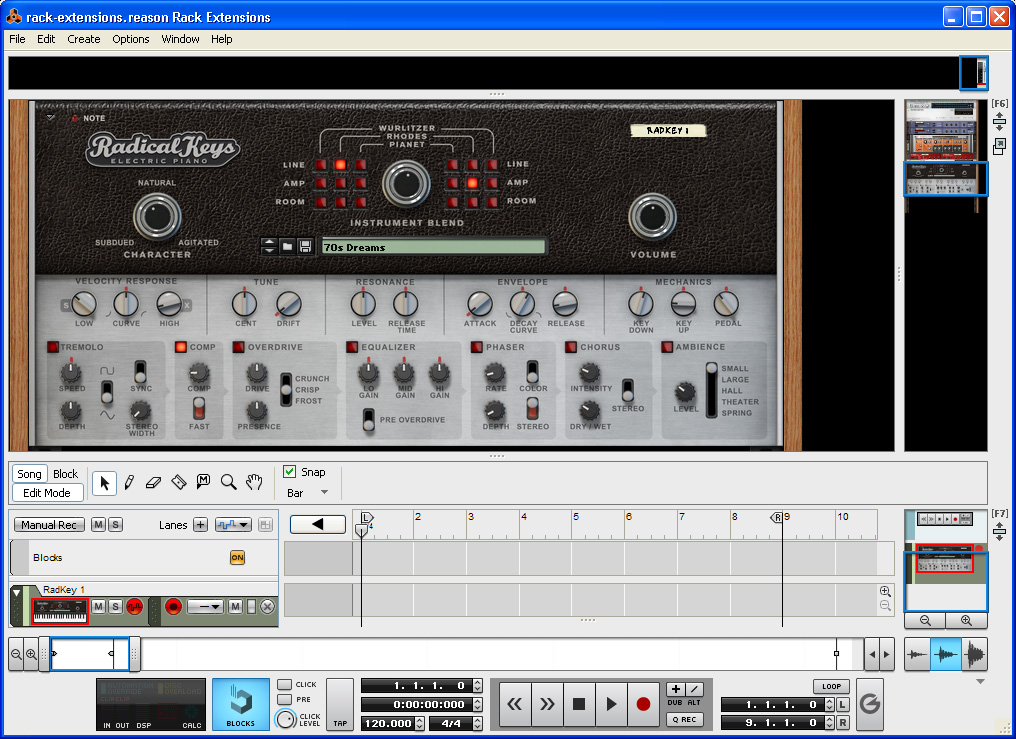The width and height of the screenshot is (1016, 739).
Task: Click the Character knob
Action: 157,216
